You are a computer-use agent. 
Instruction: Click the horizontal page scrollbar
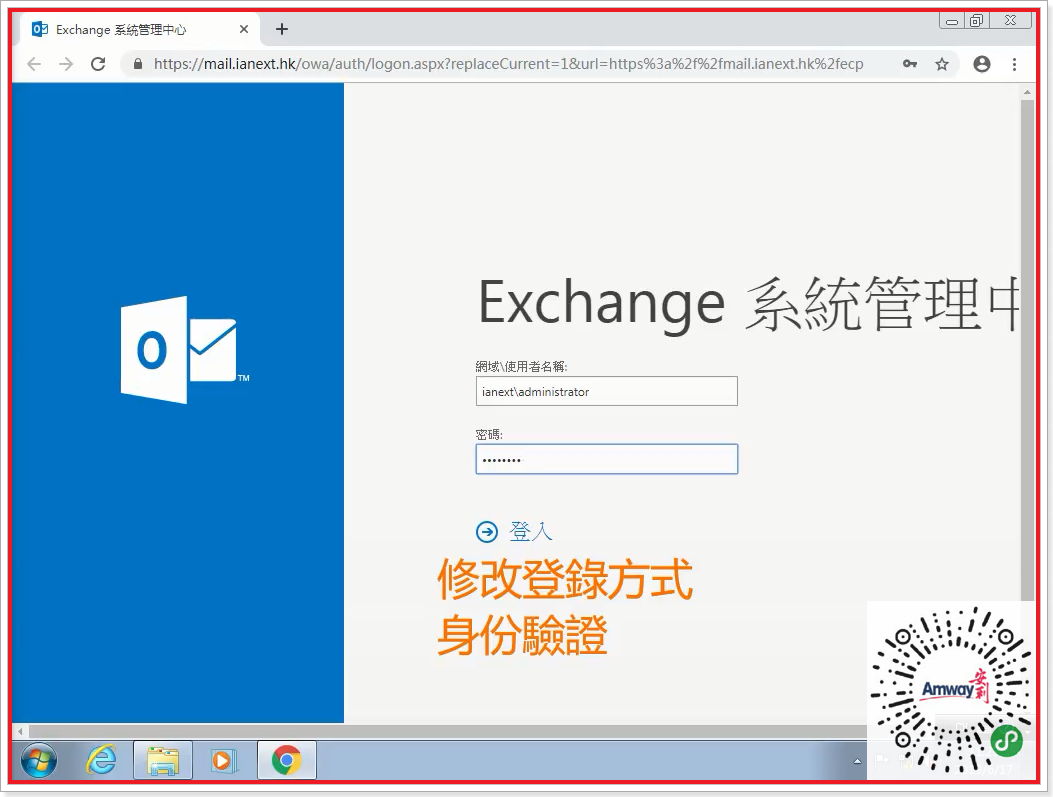point(450,731)
